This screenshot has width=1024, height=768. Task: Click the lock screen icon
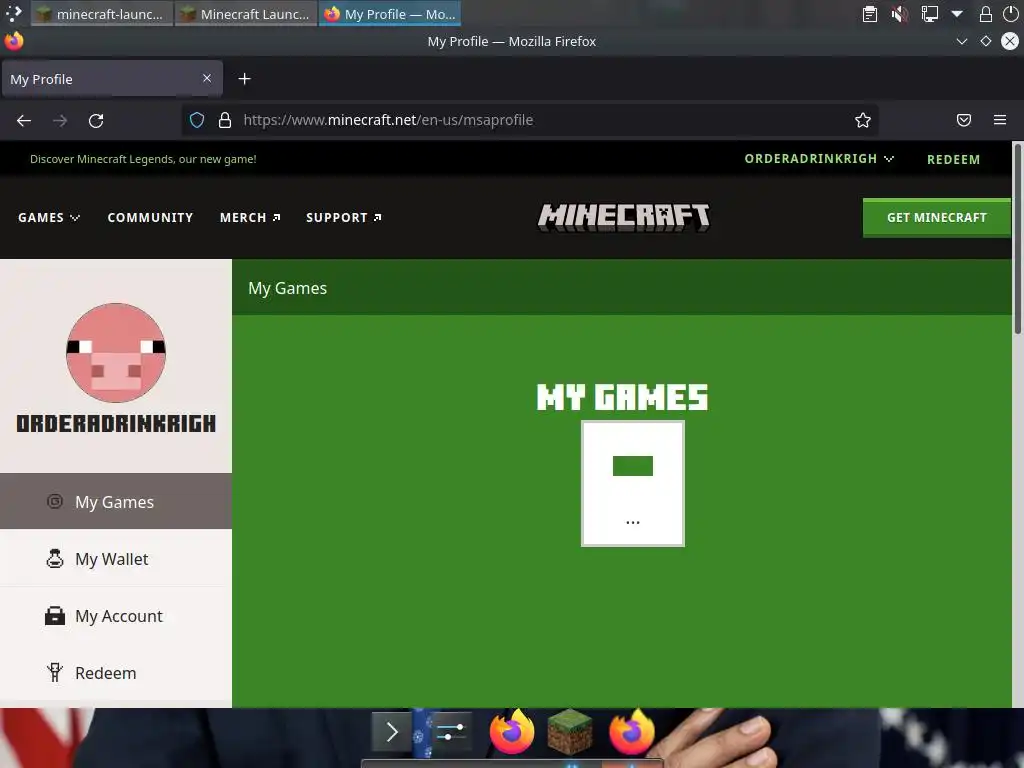coord(985,14)
